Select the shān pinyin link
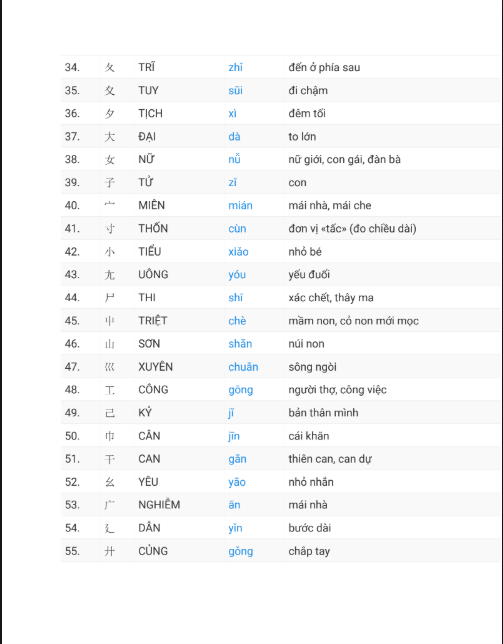Screen dimensions: 503x644 240,344
